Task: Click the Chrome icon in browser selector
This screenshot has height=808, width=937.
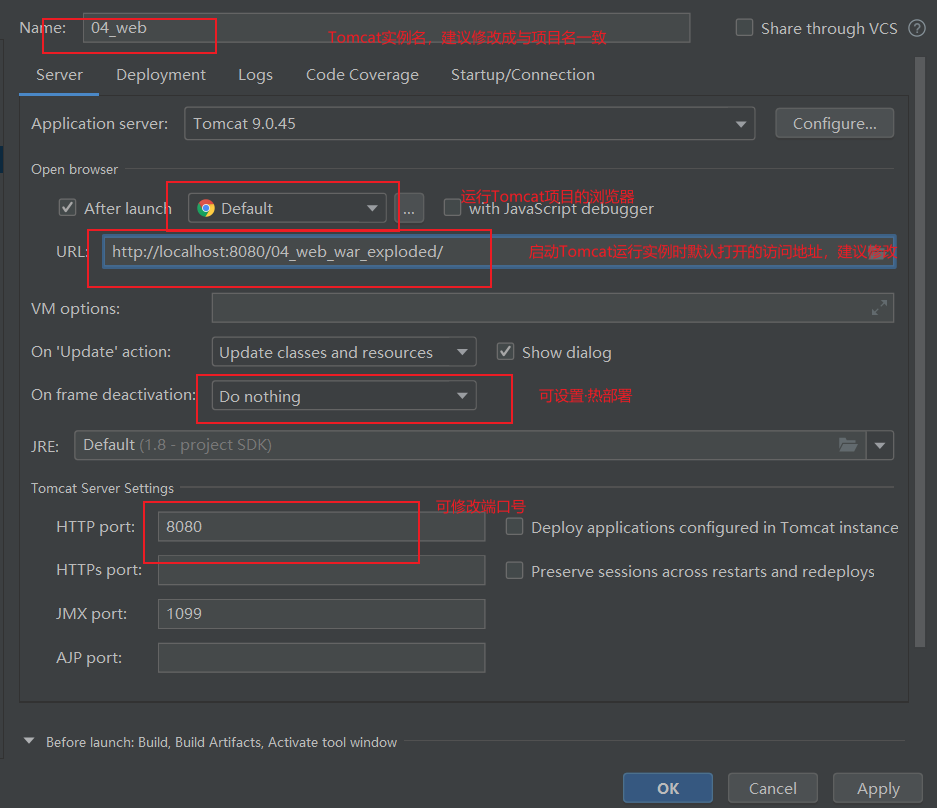Action: tap(206, 208)
